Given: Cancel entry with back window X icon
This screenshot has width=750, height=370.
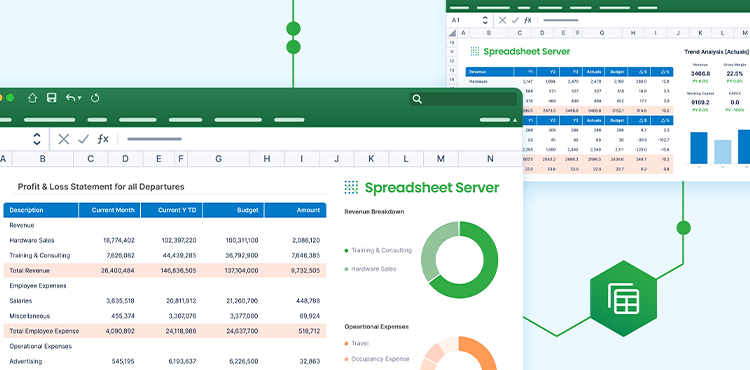Looking at the screenshot, I should [502, 20].
